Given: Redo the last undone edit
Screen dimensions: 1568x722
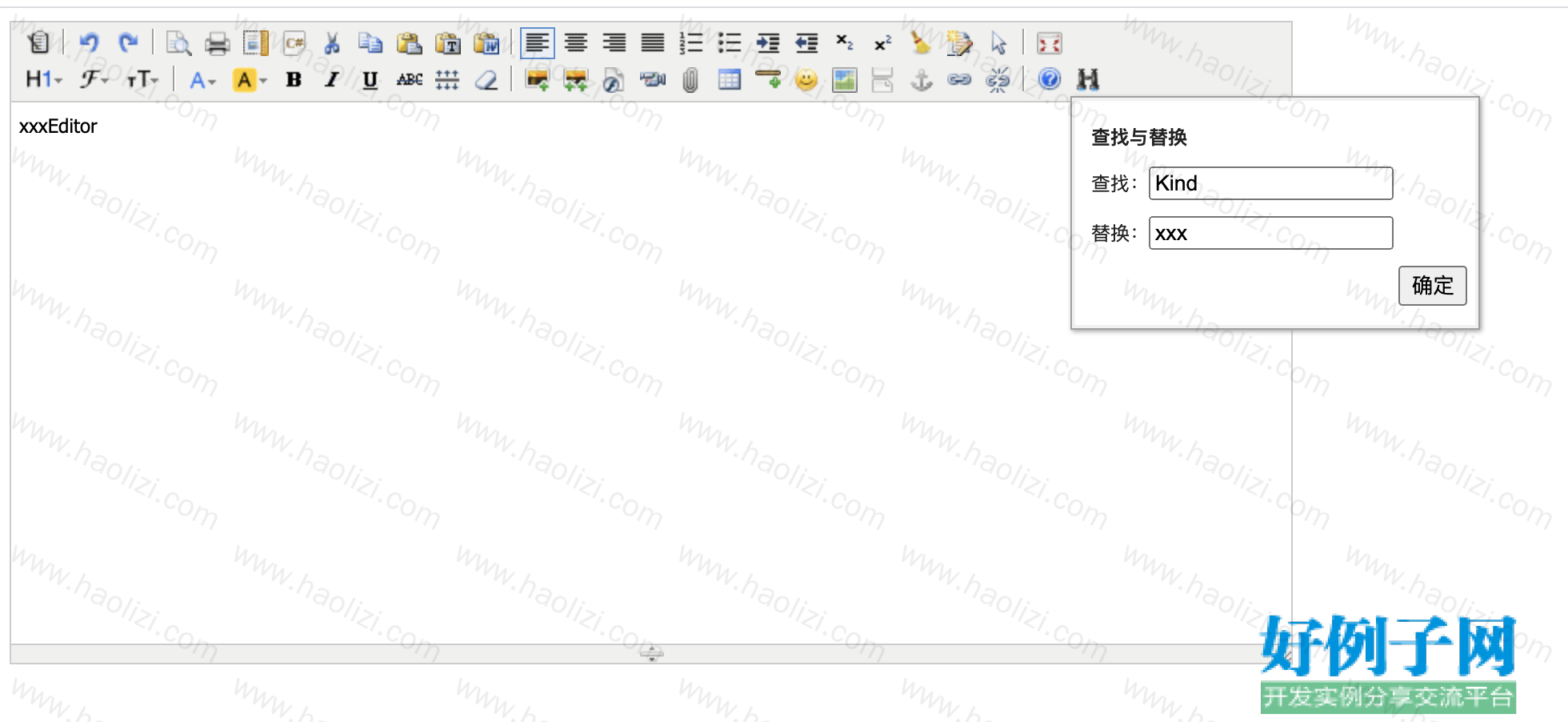Looking at the screenshot, I should tap(128, 42).
